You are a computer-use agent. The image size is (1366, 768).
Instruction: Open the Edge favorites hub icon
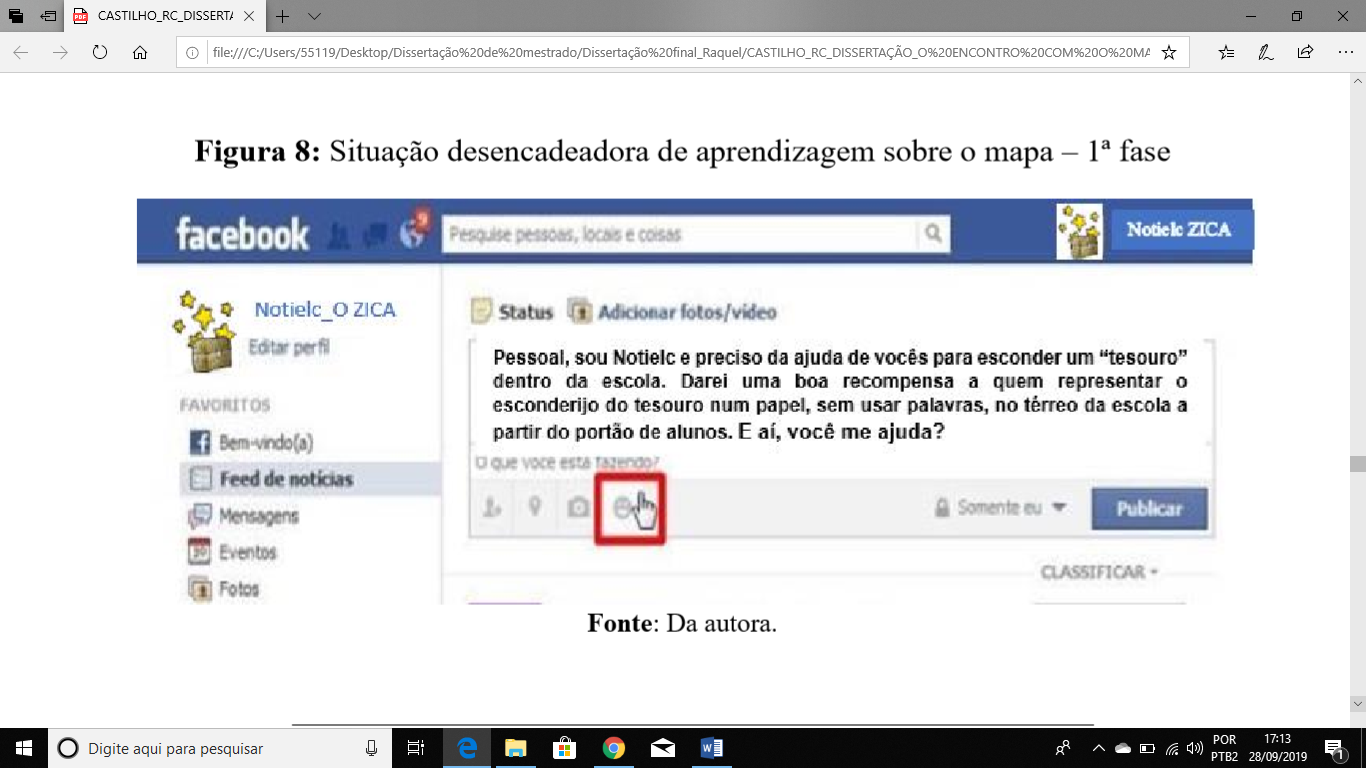1227,52
